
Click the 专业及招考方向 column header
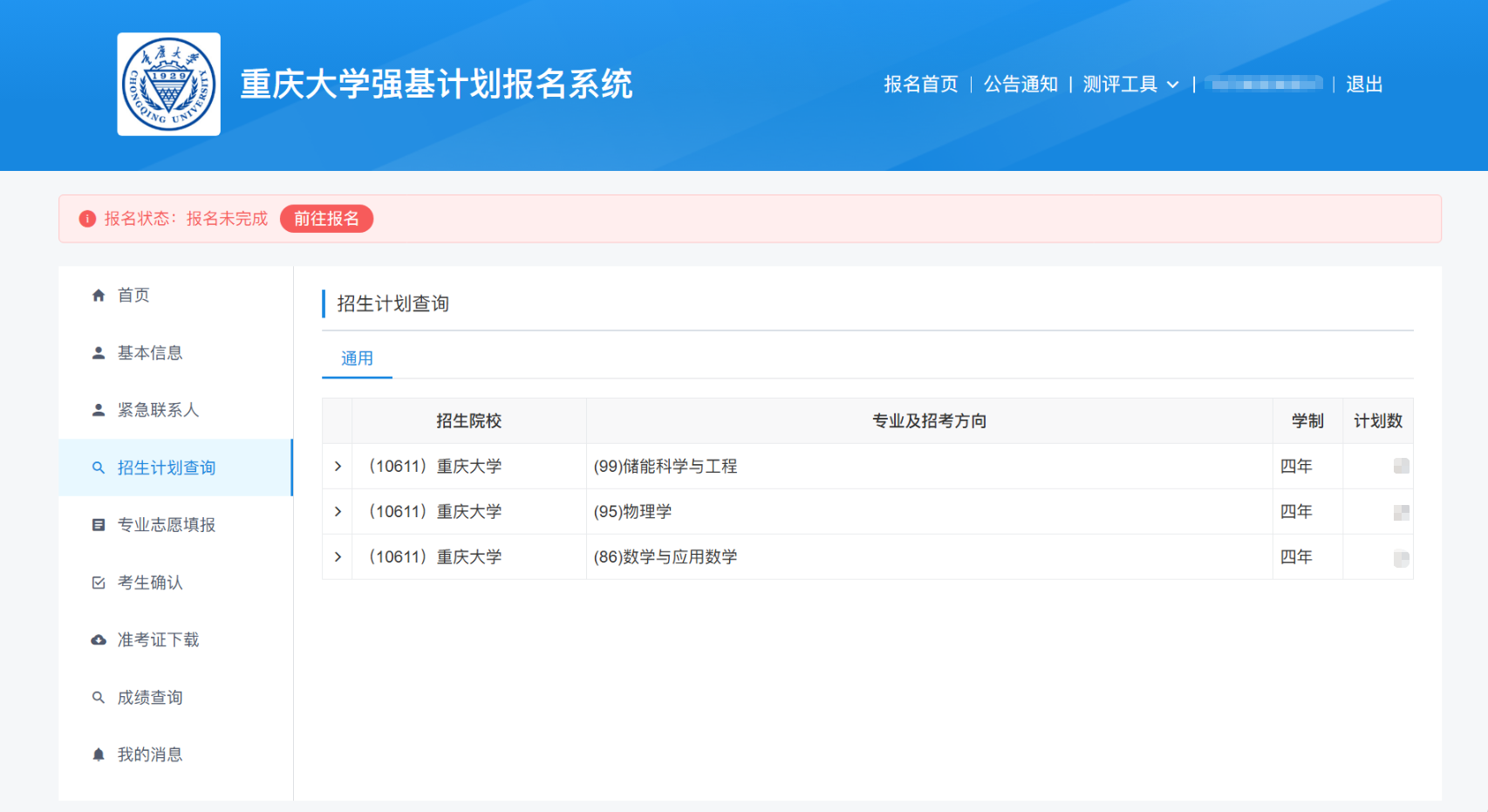tap(930, 421)
